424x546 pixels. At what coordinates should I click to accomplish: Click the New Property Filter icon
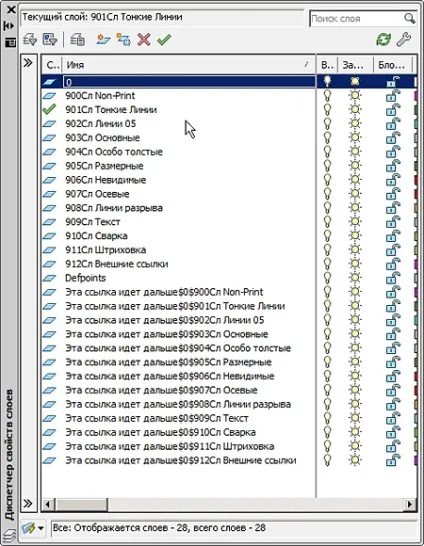click(30, 39)
